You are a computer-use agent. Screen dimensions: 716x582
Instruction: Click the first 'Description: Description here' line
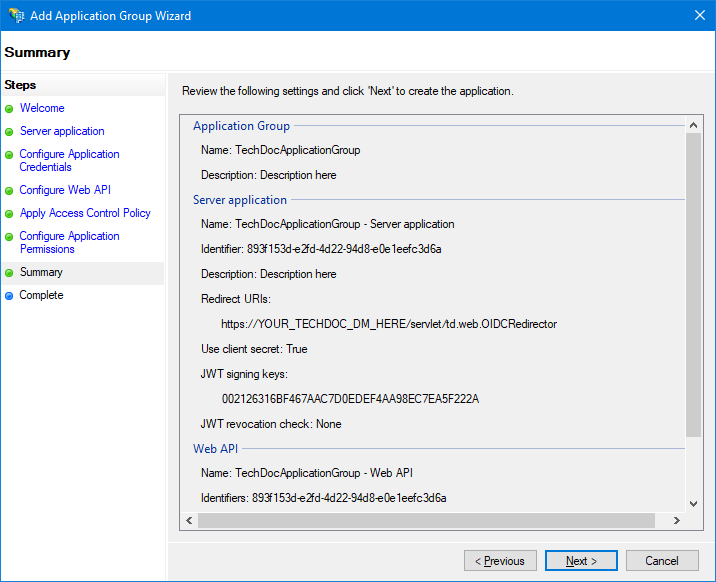(268, 175)
